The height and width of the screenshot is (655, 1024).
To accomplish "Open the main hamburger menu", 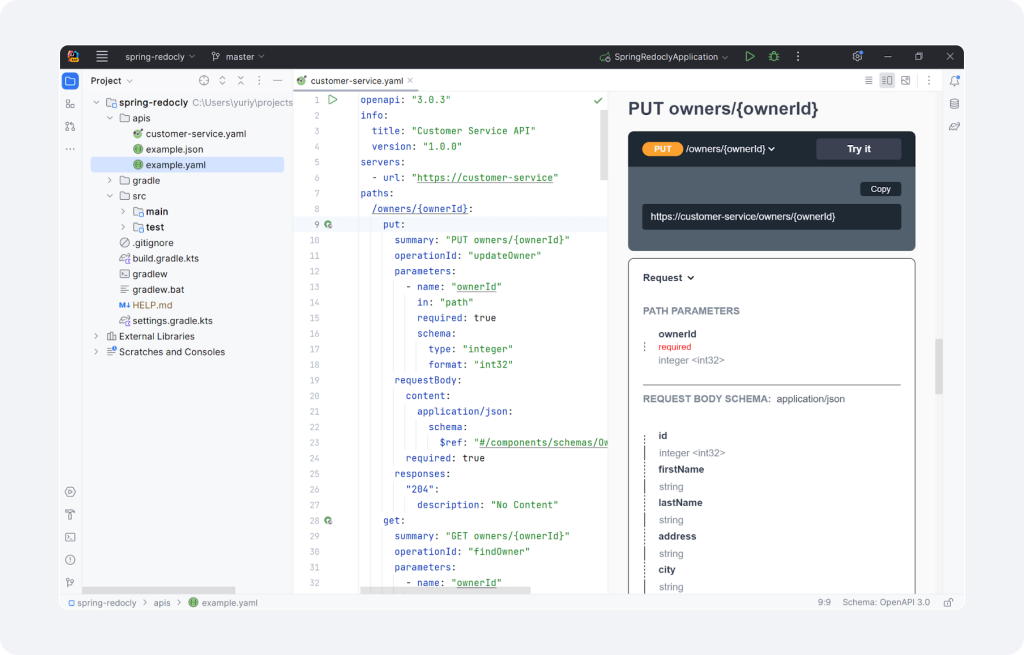I will (102, 57).
